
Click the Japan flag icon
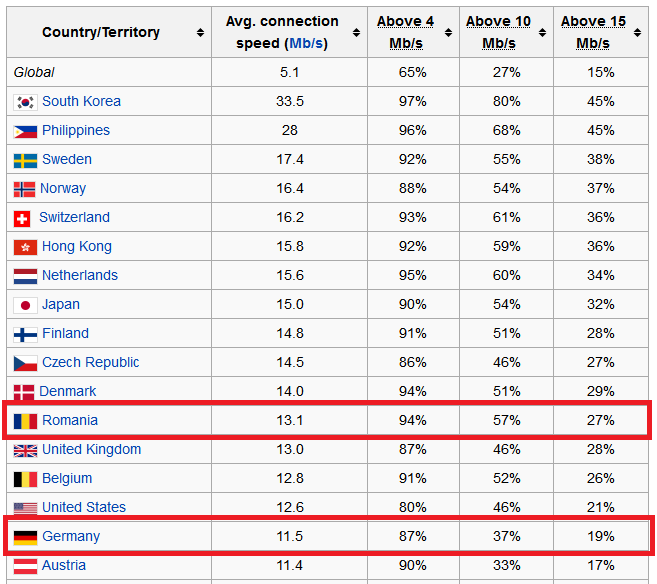(26, 305)
